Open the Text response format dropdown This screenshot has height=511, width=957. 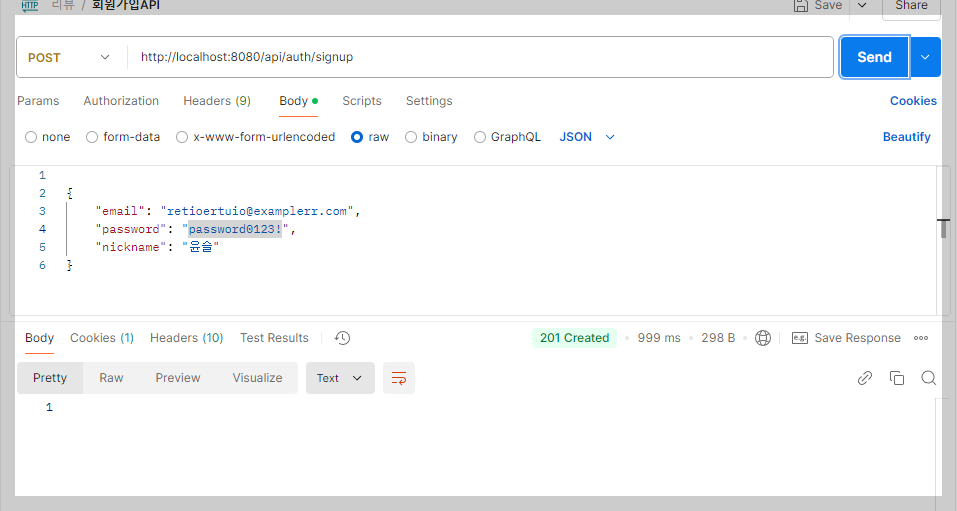[340, 378]
